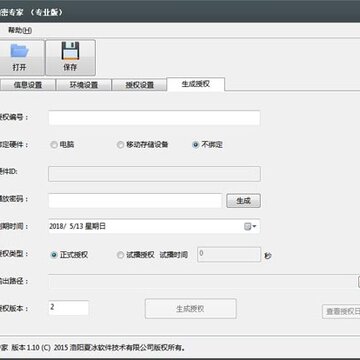360x360 pixels.
Task: Click the 打开 folder icon
Action: click(20, 50)
